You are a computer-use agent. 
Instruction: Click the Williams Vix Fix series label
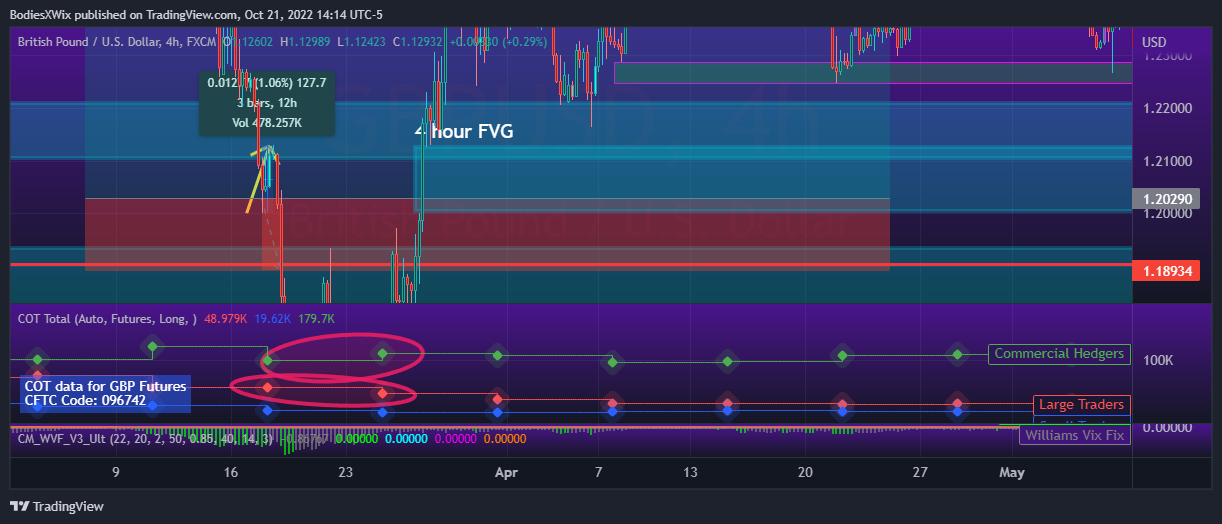click(1075, 435)
